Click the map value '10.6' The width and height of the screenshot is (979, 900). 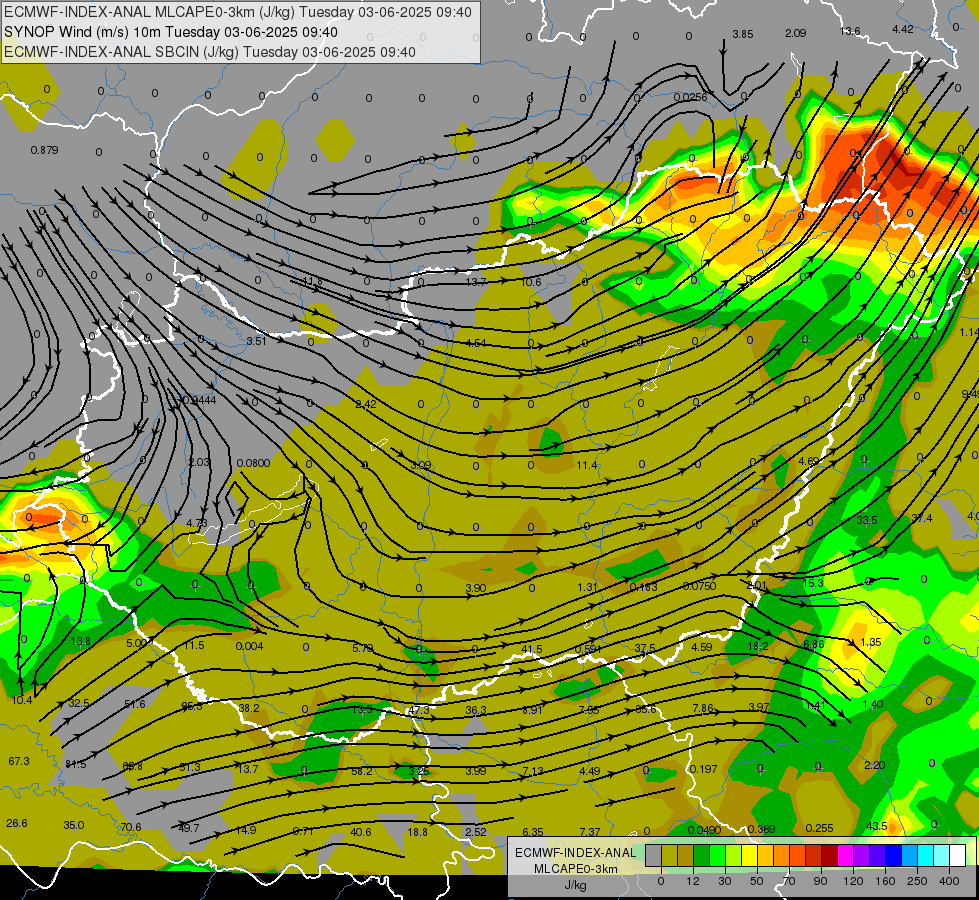531,282
